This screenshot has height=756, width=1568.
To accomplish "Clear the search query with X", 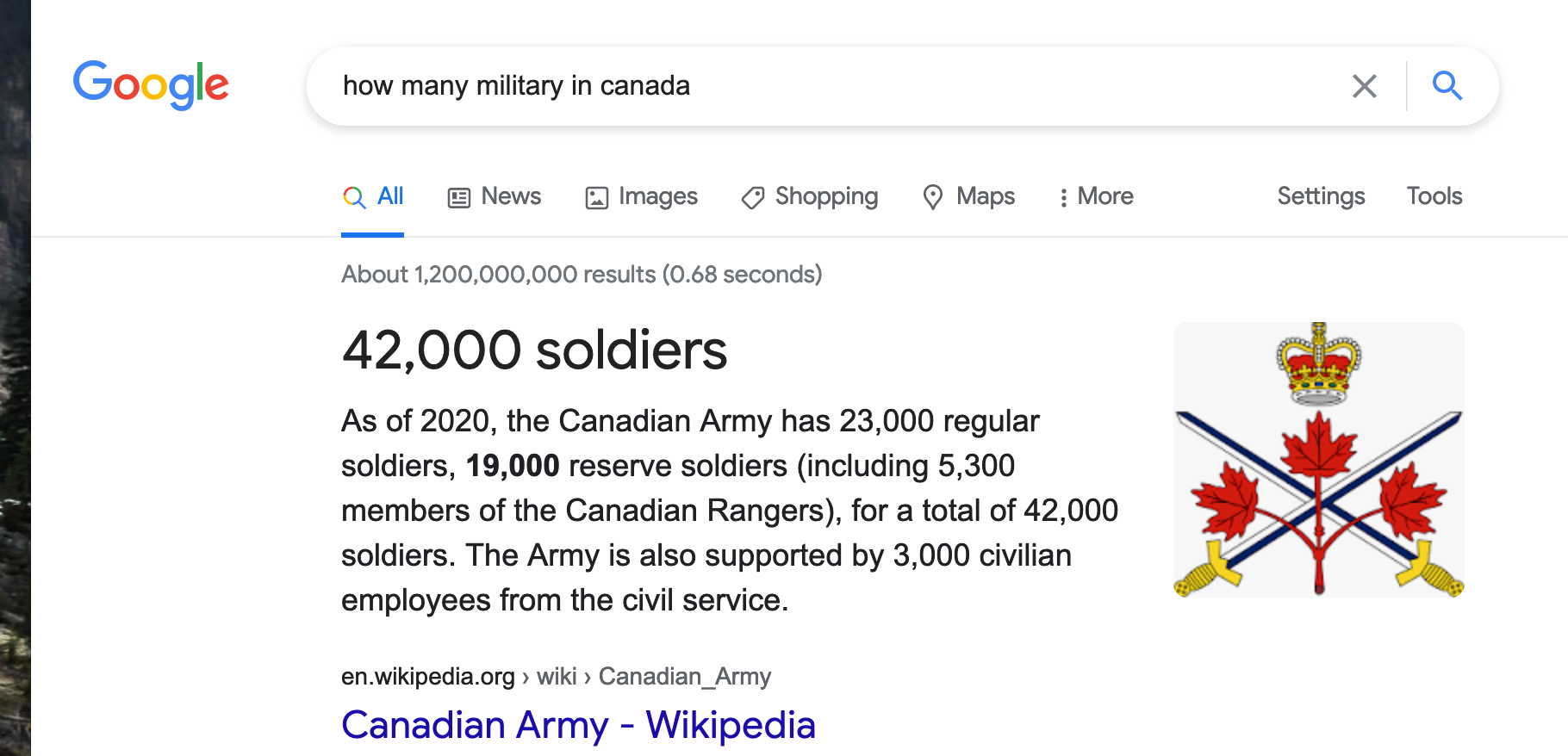I will (x=1364, y=86).
